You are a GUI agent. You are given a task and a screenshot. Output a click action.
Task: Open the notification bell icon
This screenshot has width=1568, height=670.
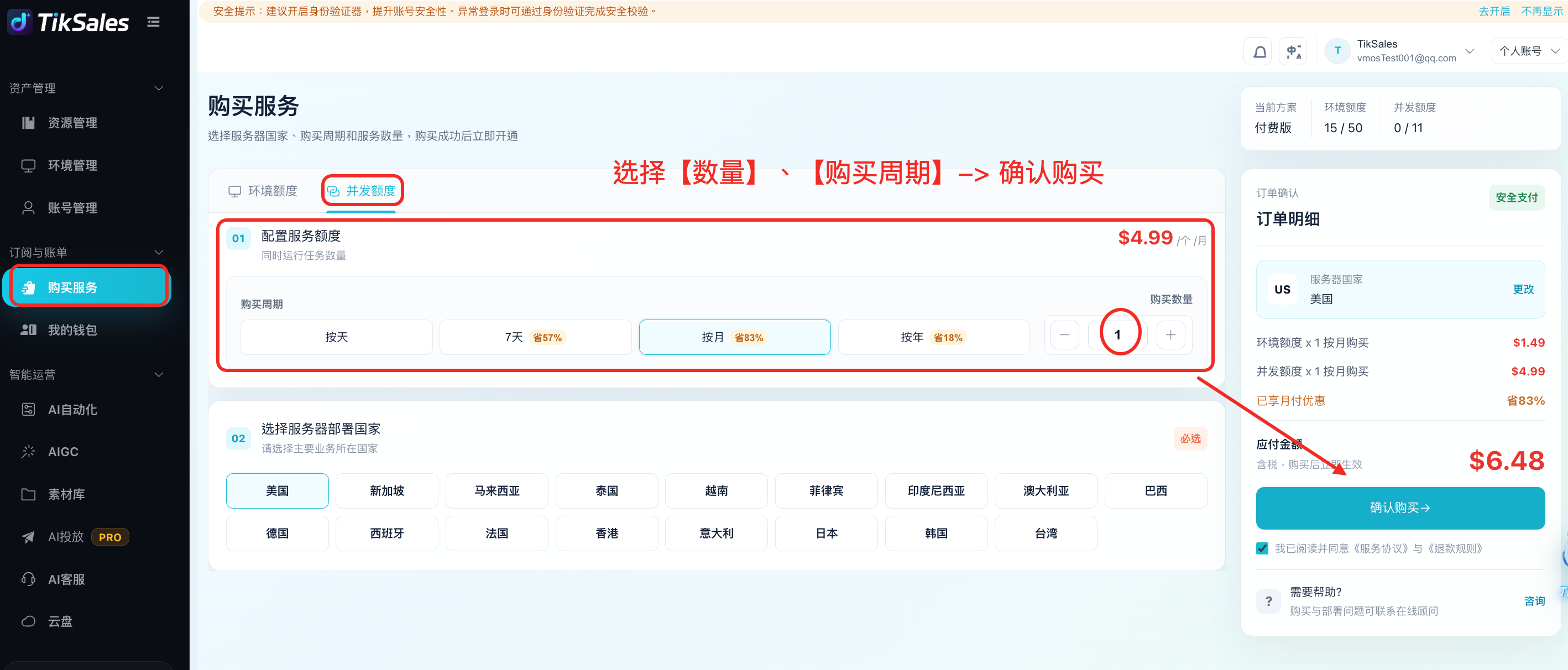click(1259, 52)
